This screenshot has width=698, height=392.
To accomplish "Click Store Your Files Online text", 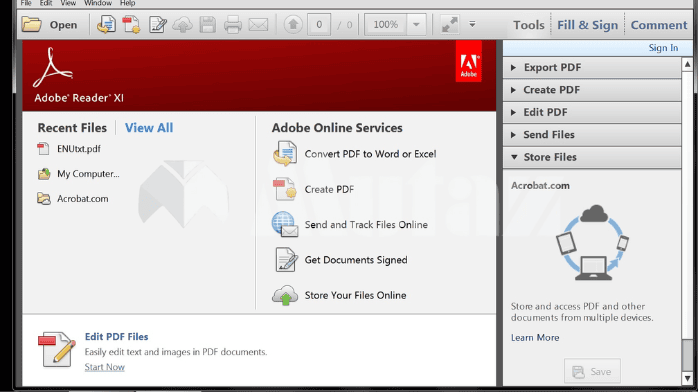I will (x=355, y=295).
